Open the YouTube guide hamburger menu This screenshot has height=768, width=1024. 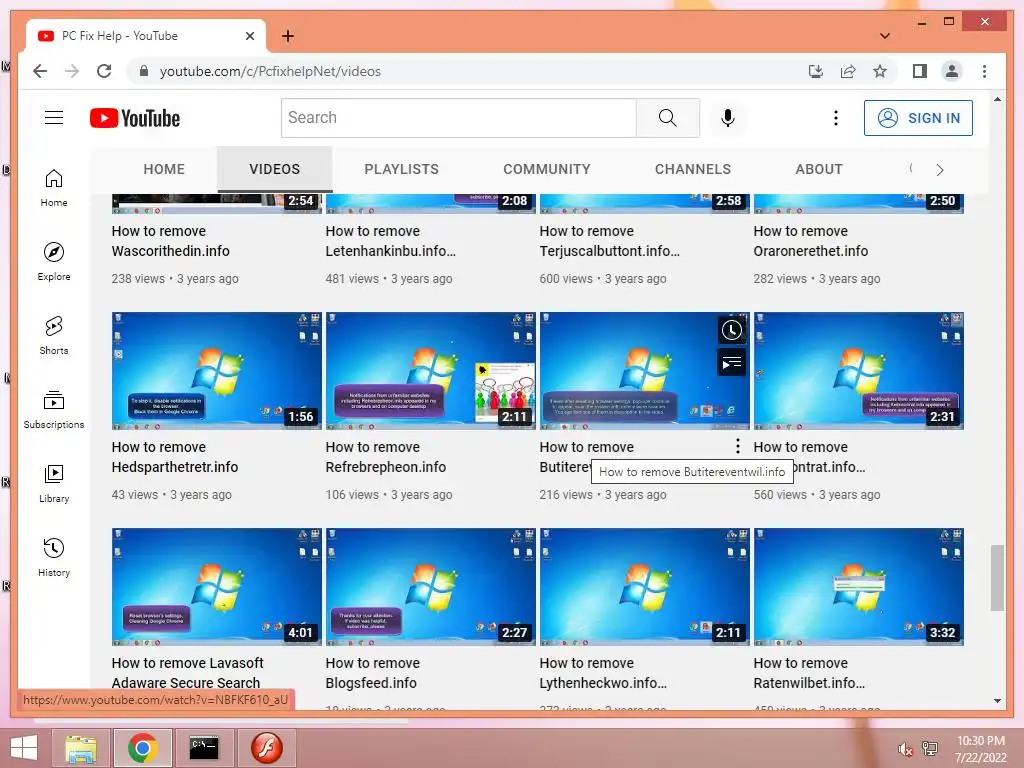54,118
